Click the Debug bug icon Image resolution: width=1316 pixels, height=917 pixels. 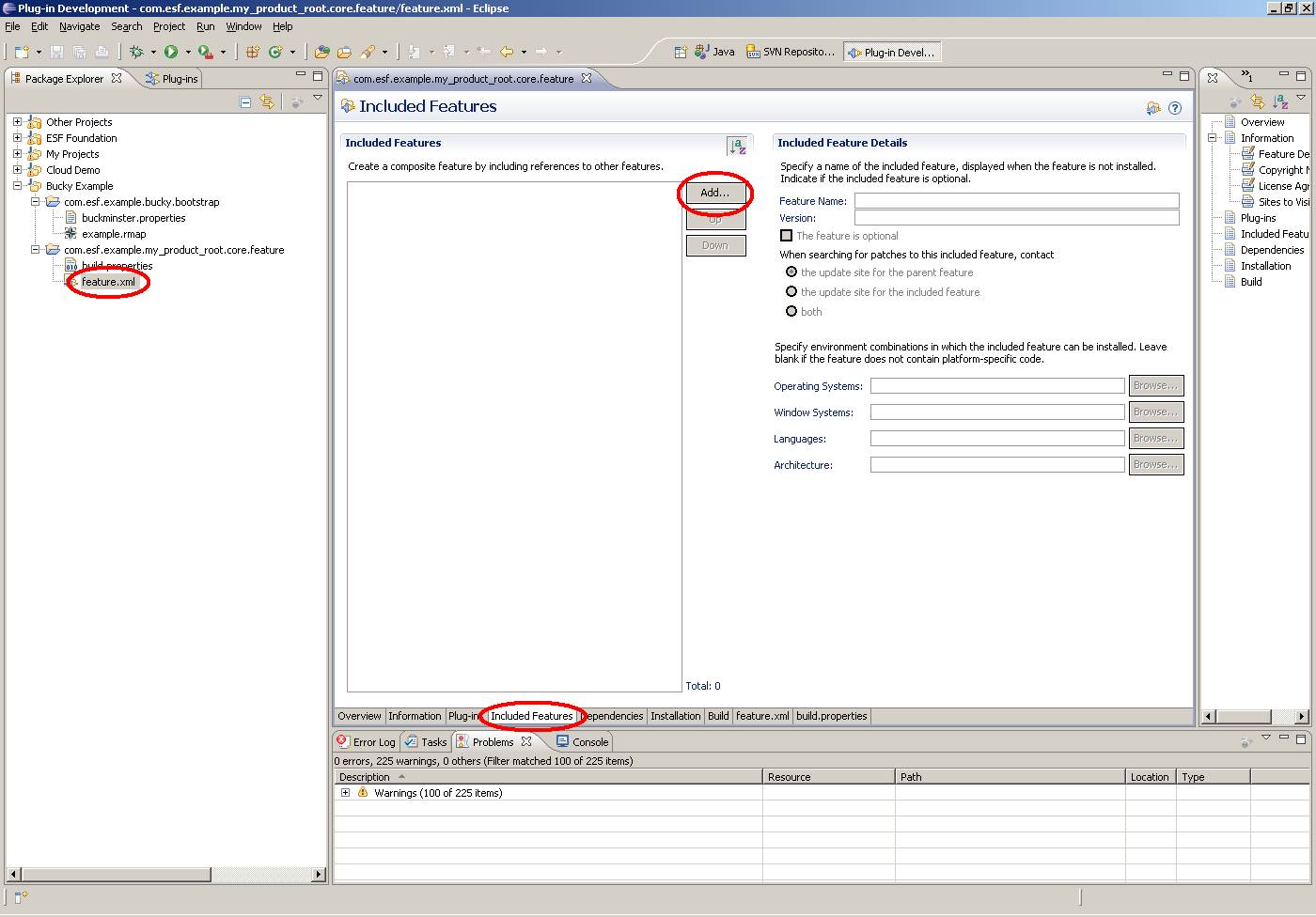(x=136, y=52)
